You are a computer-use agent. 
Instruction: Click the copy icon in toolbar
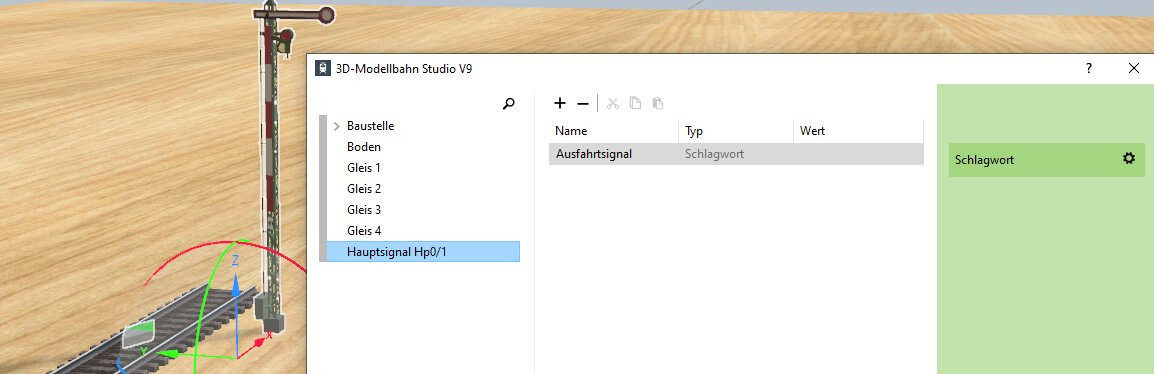pos(635,104)
